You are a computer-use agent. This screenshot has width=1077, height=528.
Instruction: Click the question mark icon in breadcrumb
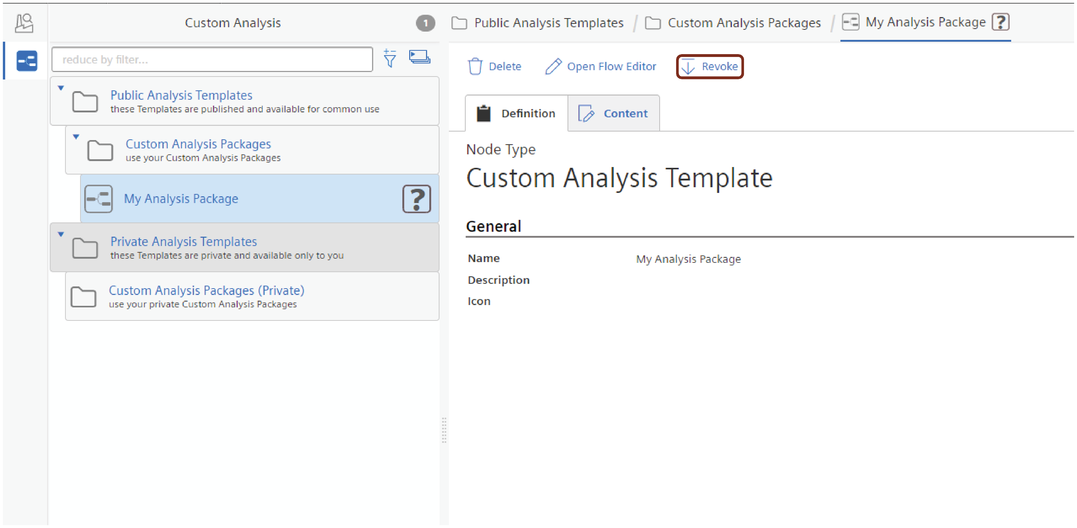point(1001,23)
